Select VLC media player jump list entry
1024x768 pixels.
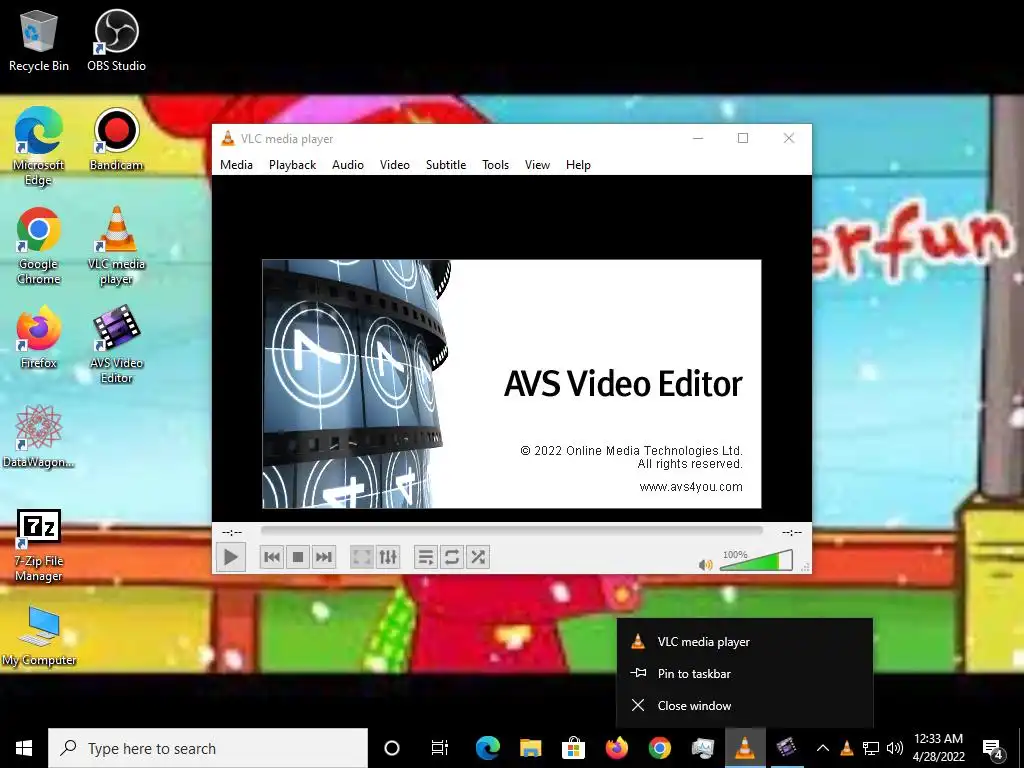[x=744, y=641]
